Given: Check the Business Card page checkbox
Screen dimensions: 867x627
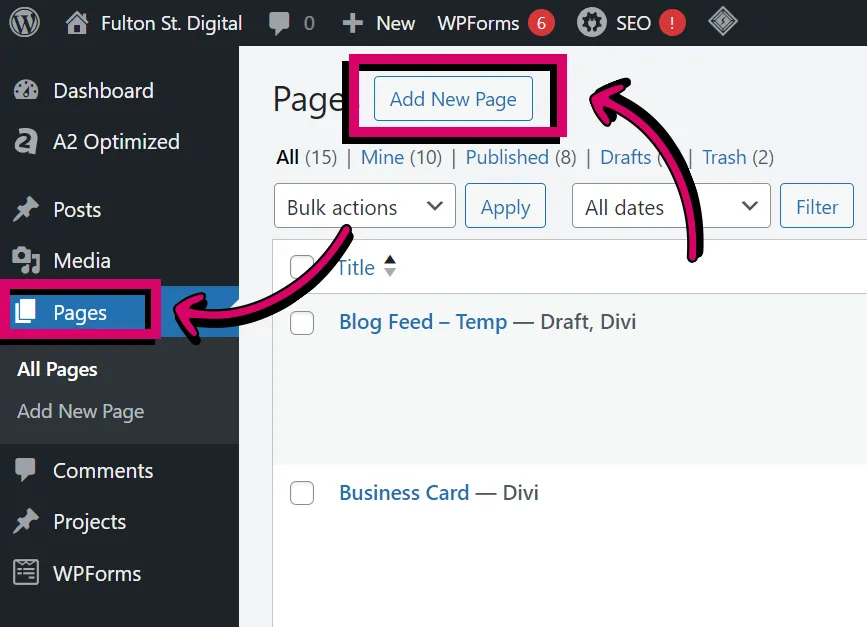Looking at the screenshot, I should tap(302, 493).
